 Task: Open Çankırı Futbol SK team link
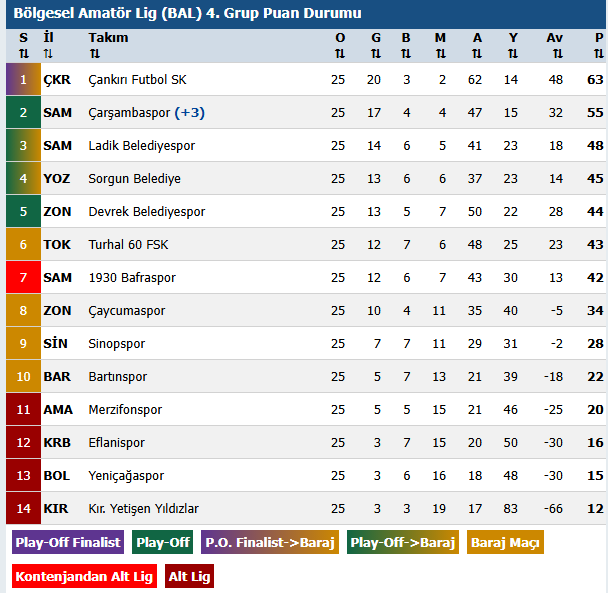point(138,80)
